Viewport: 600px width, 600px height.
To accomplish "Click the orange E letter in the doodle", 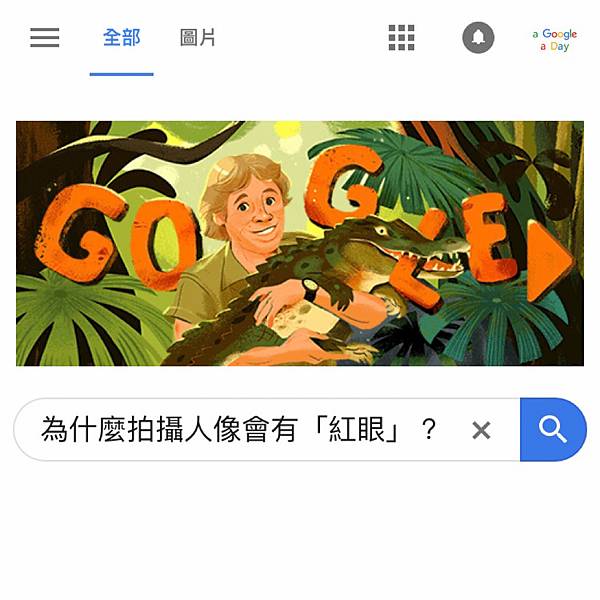I will click(494, 237).
